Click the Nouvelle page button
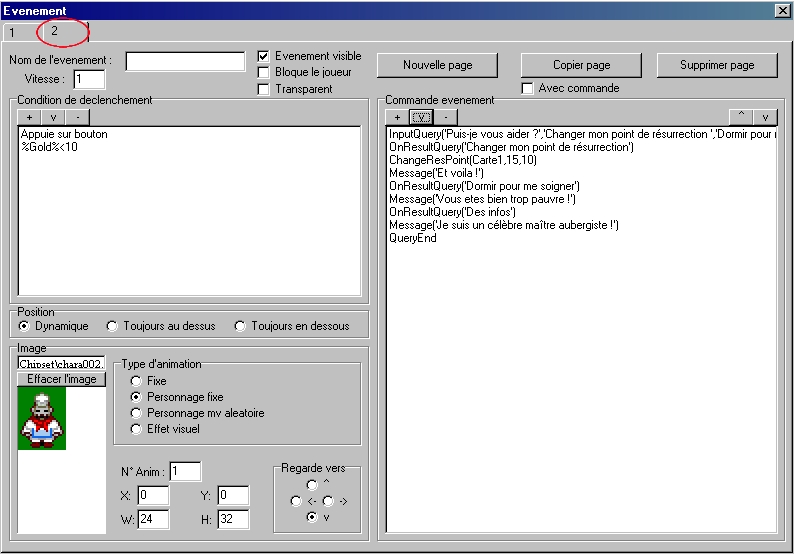 tap(437, 65)
